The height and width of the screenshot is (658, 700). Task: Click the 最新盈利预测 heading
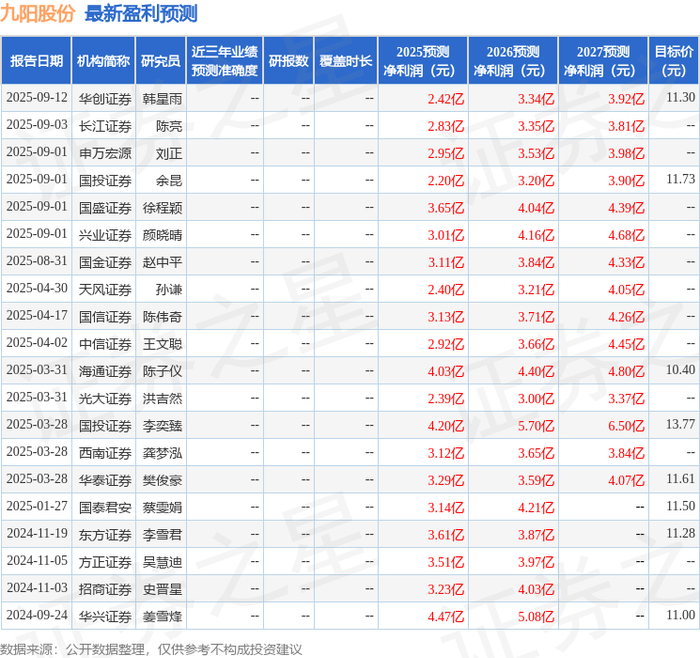(x=141, y=14)
